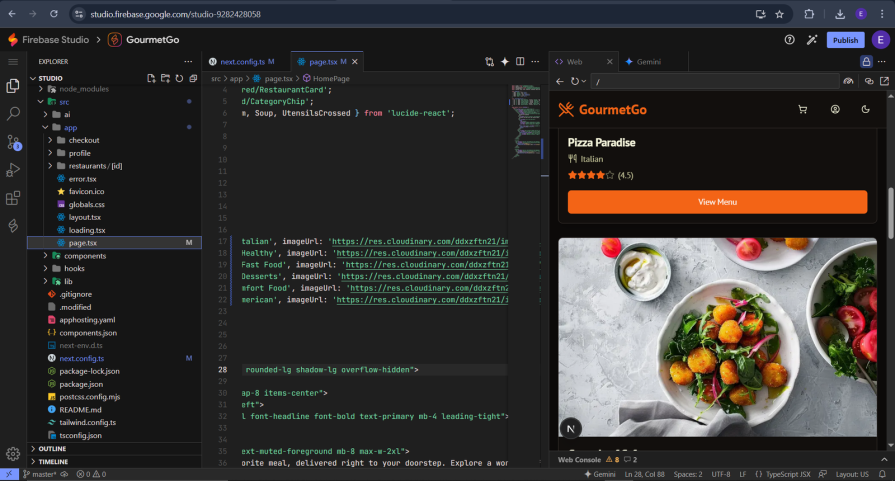Click the GourmetGo logo in preview
Viewport: 895px width, 481px height.
(x=603, y=110)
